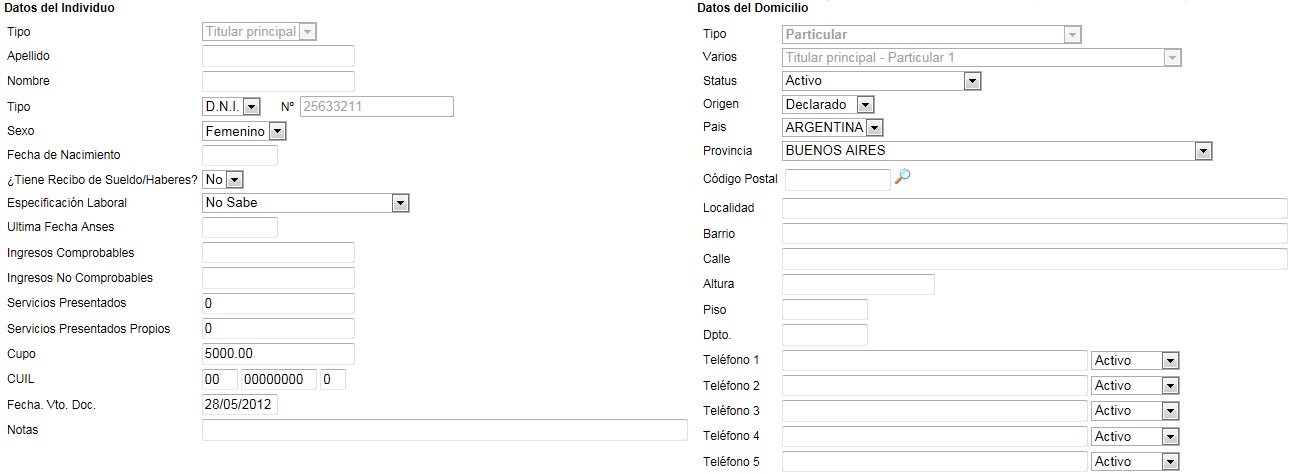Expand the Provincia dropdown showing BUENOS AIRES

coord(997,151)
